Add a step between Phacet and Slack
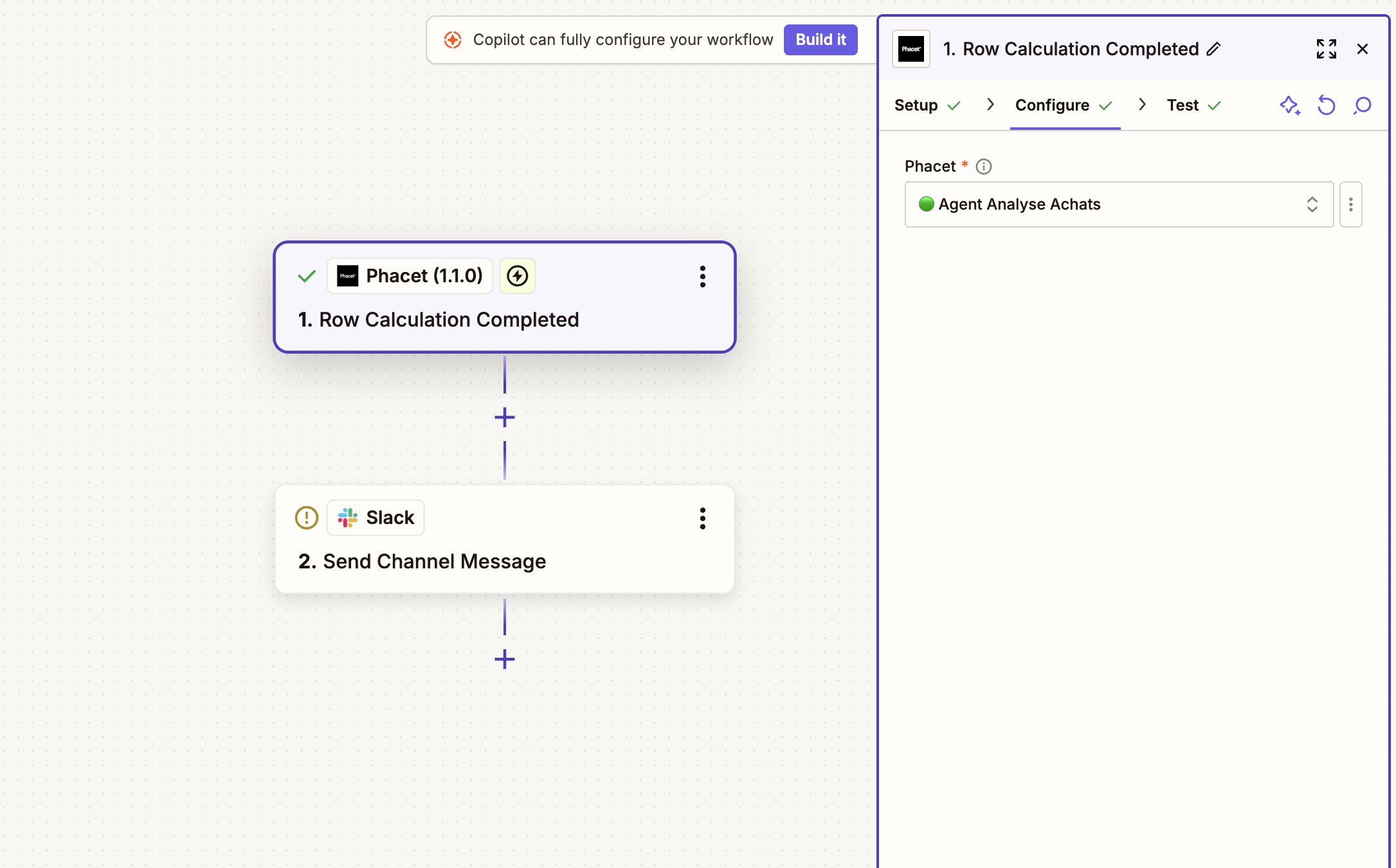 tap(505, 417)
